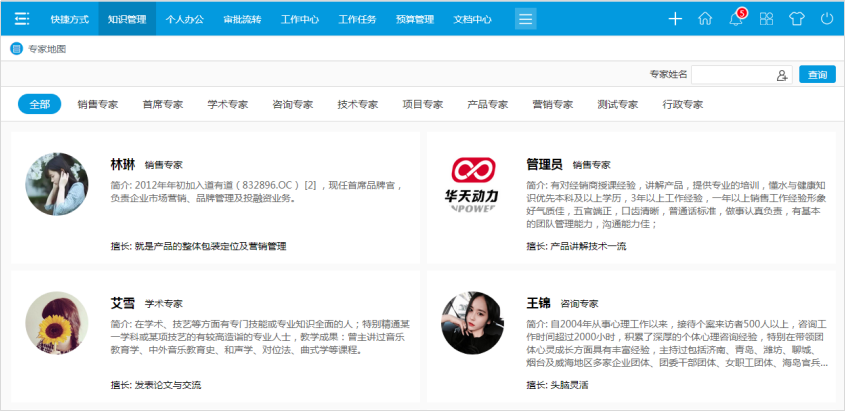This screenshot has width=846, height=412.
Task: Switch to 行政专家 filter
Action: pyautogui.click(x=682, y=104)
